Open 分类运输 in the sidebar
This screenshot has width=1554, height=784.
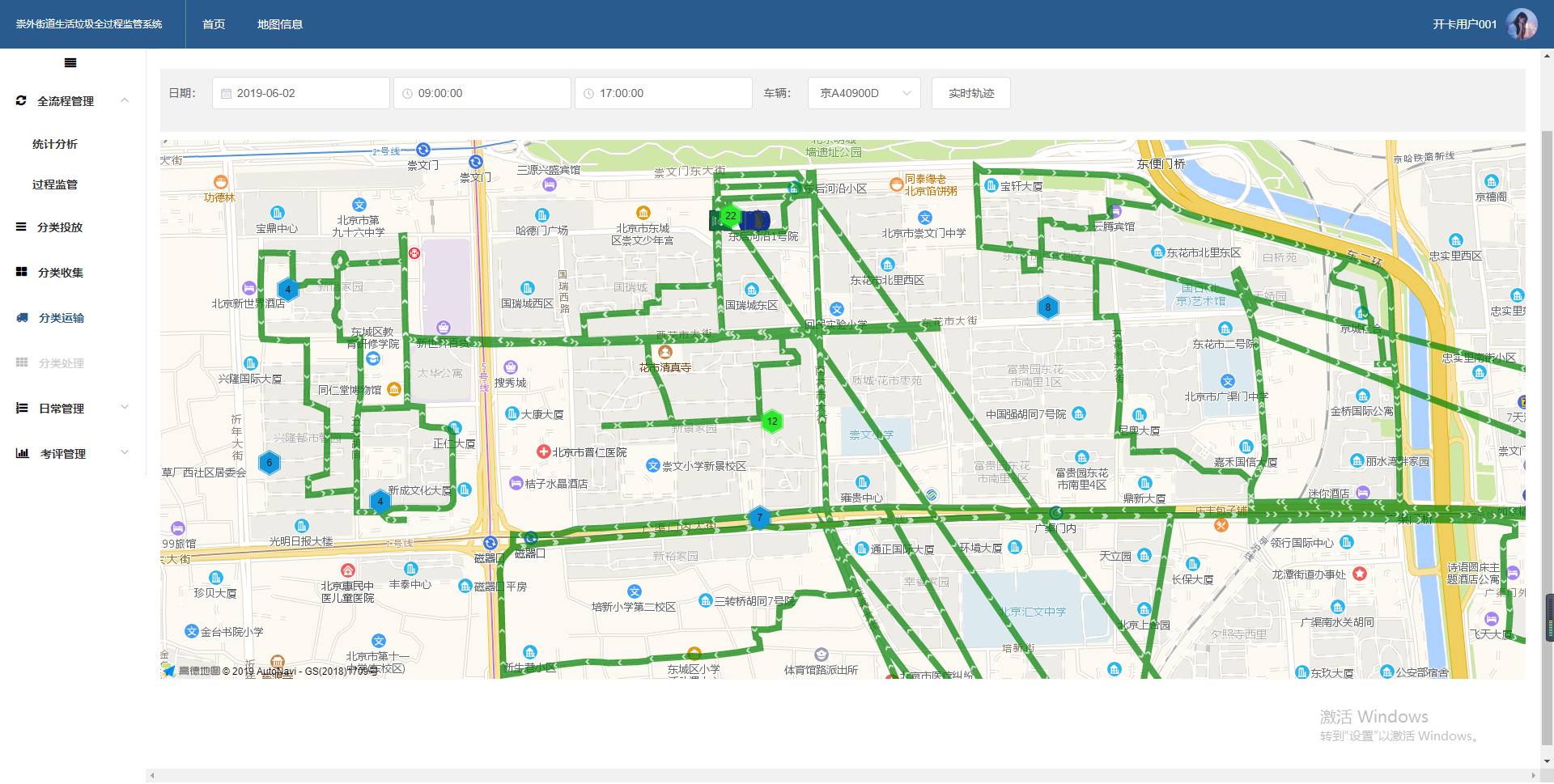tap(62, 318)
